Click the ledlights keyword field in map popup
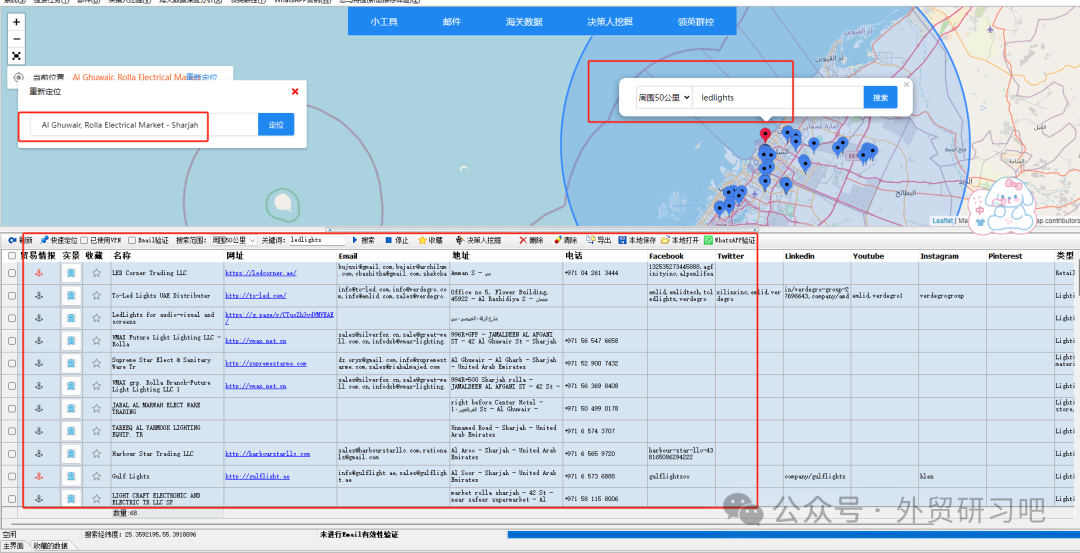The width and height of the screenshot is (1080, 553). 778,98
